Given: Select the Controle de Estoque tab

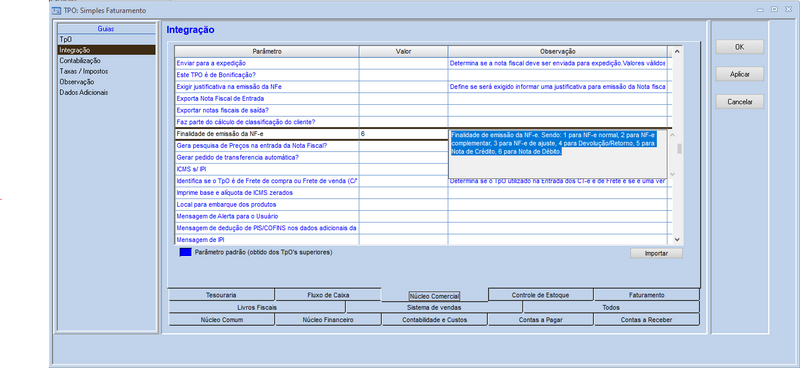Looking at the screenshot, I should pos(540,295).
